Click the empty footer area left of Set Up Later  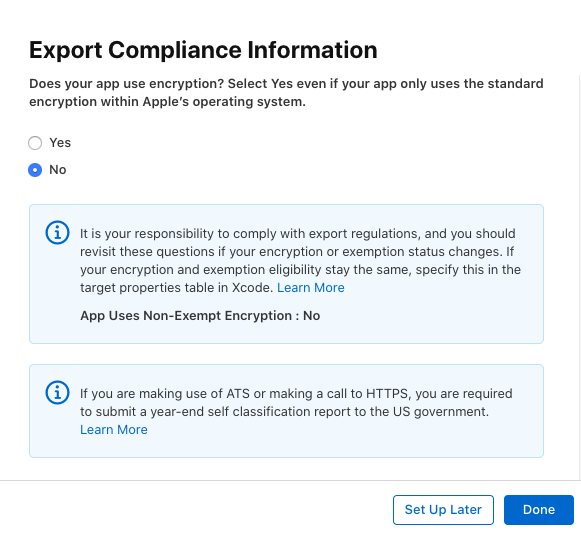196,510
